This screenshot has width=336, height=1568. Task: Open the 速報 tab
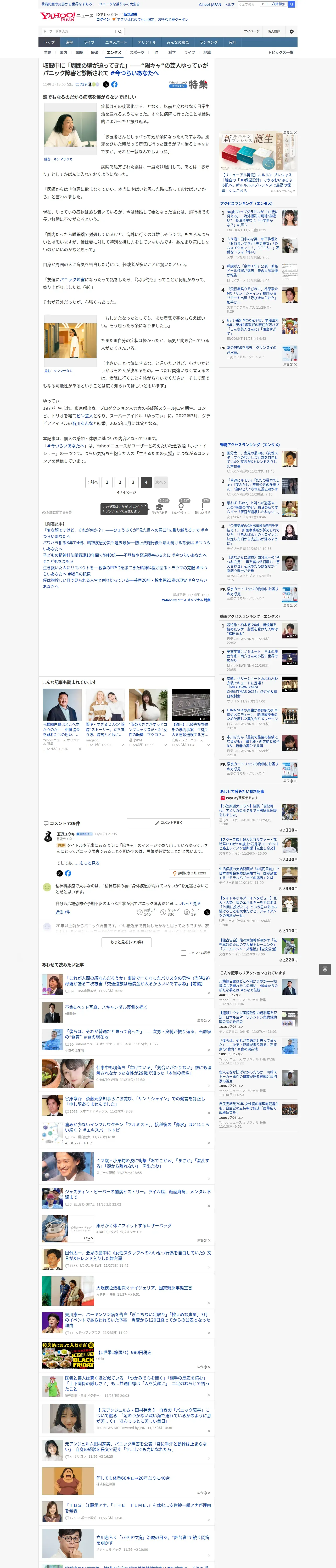(x=69, y=43)
